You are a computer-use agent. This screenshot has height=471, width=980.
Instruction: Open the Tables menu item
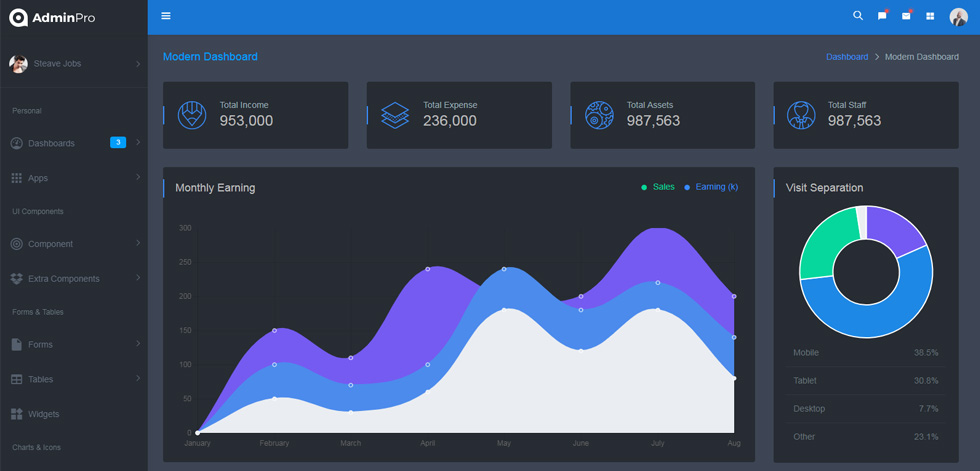click(x=74, y=379)
